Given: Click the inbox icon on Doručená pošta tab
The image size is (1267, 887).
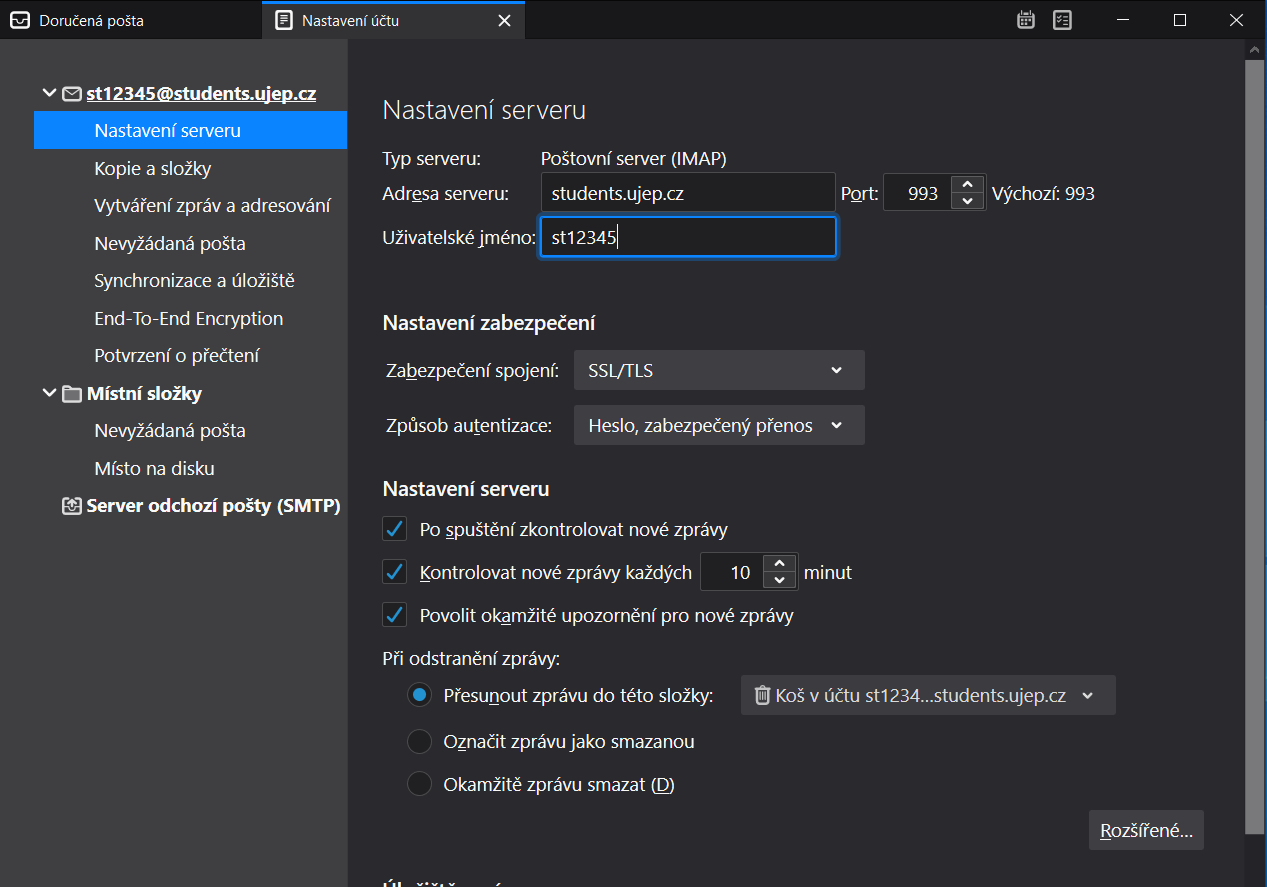Looking at the screenshot, I should [20, 20].
